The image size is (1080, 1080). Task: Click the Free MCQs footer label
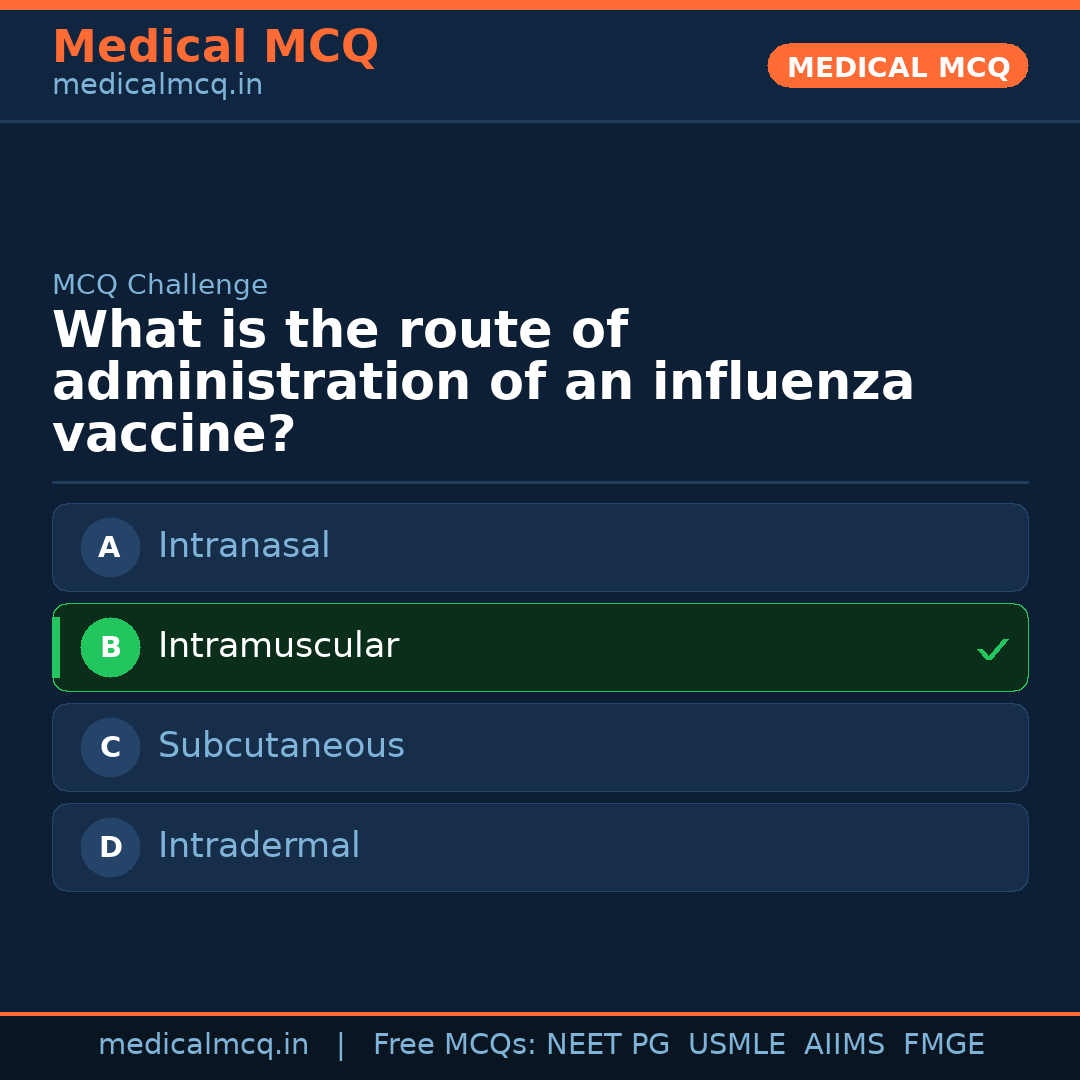454,1045
